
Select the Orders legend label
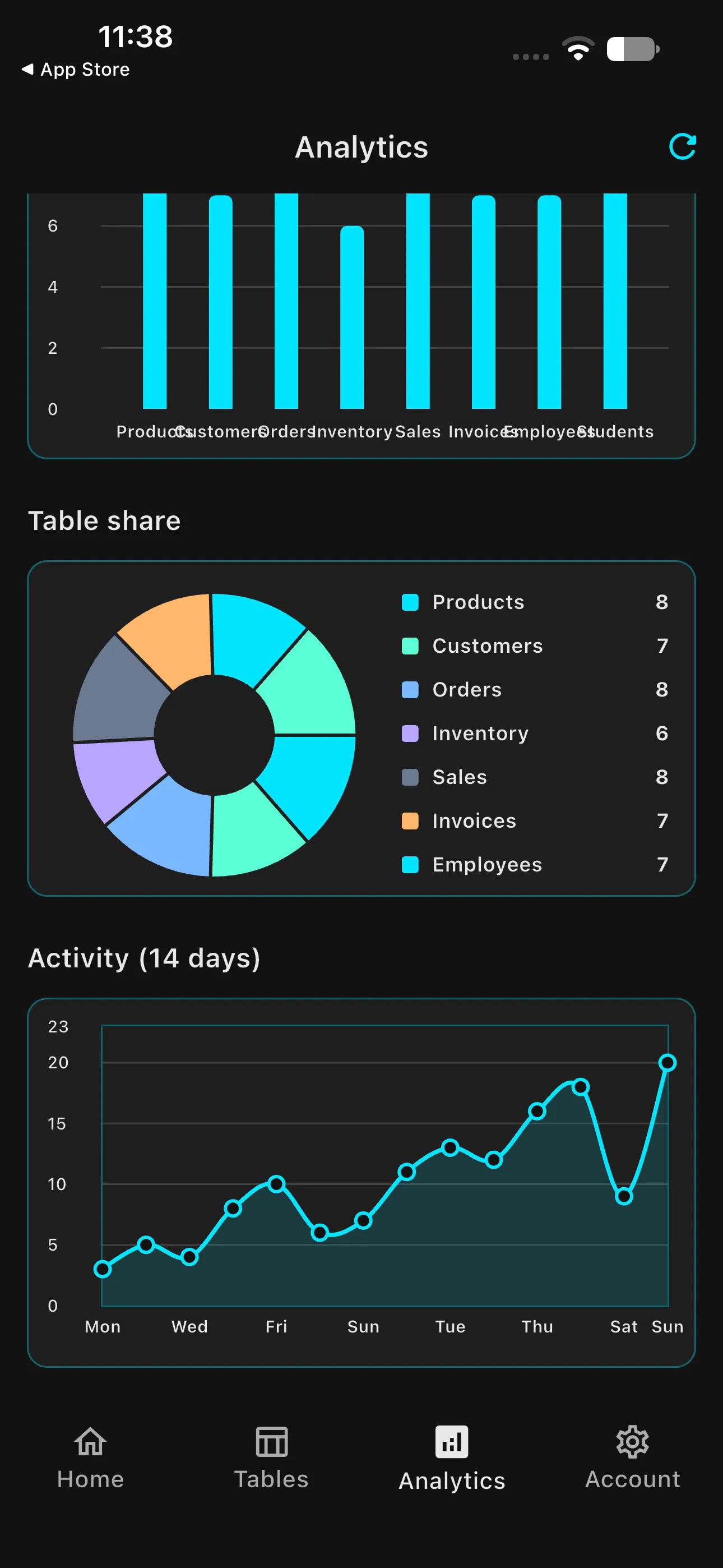pos(467,690)
